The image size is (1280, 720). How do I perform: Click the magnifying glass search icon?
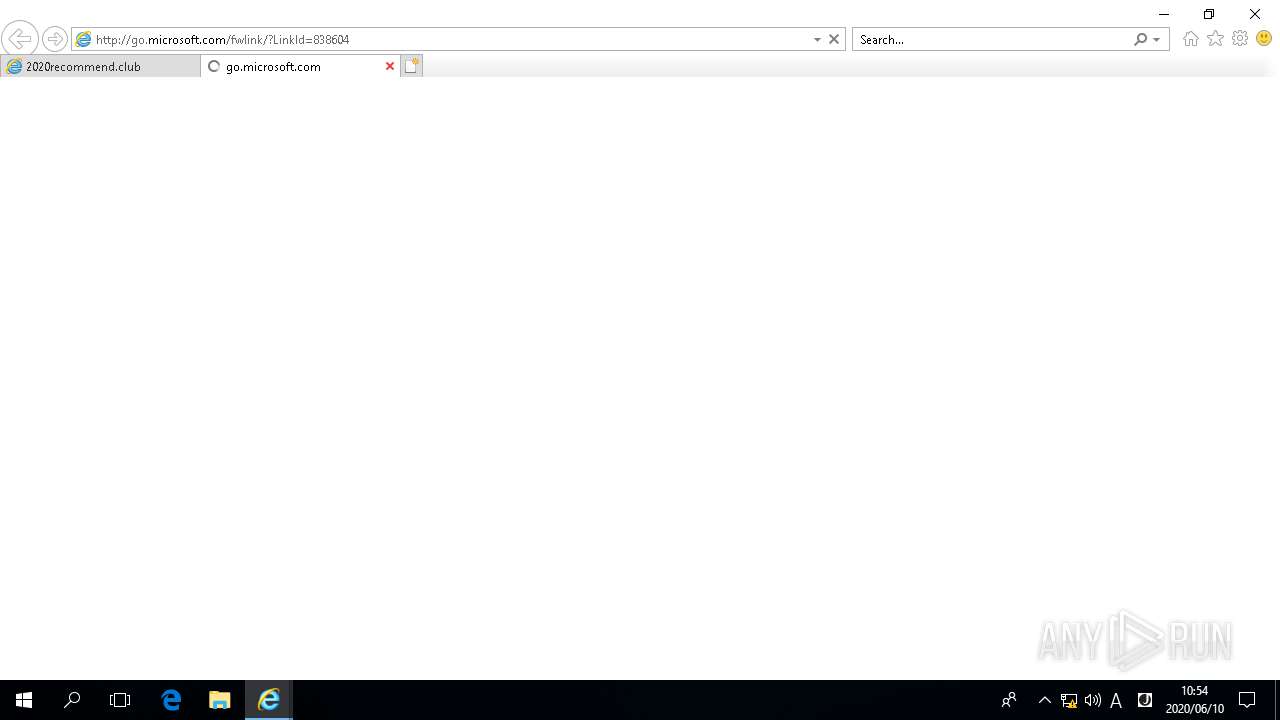click(x=1140, y=39)
